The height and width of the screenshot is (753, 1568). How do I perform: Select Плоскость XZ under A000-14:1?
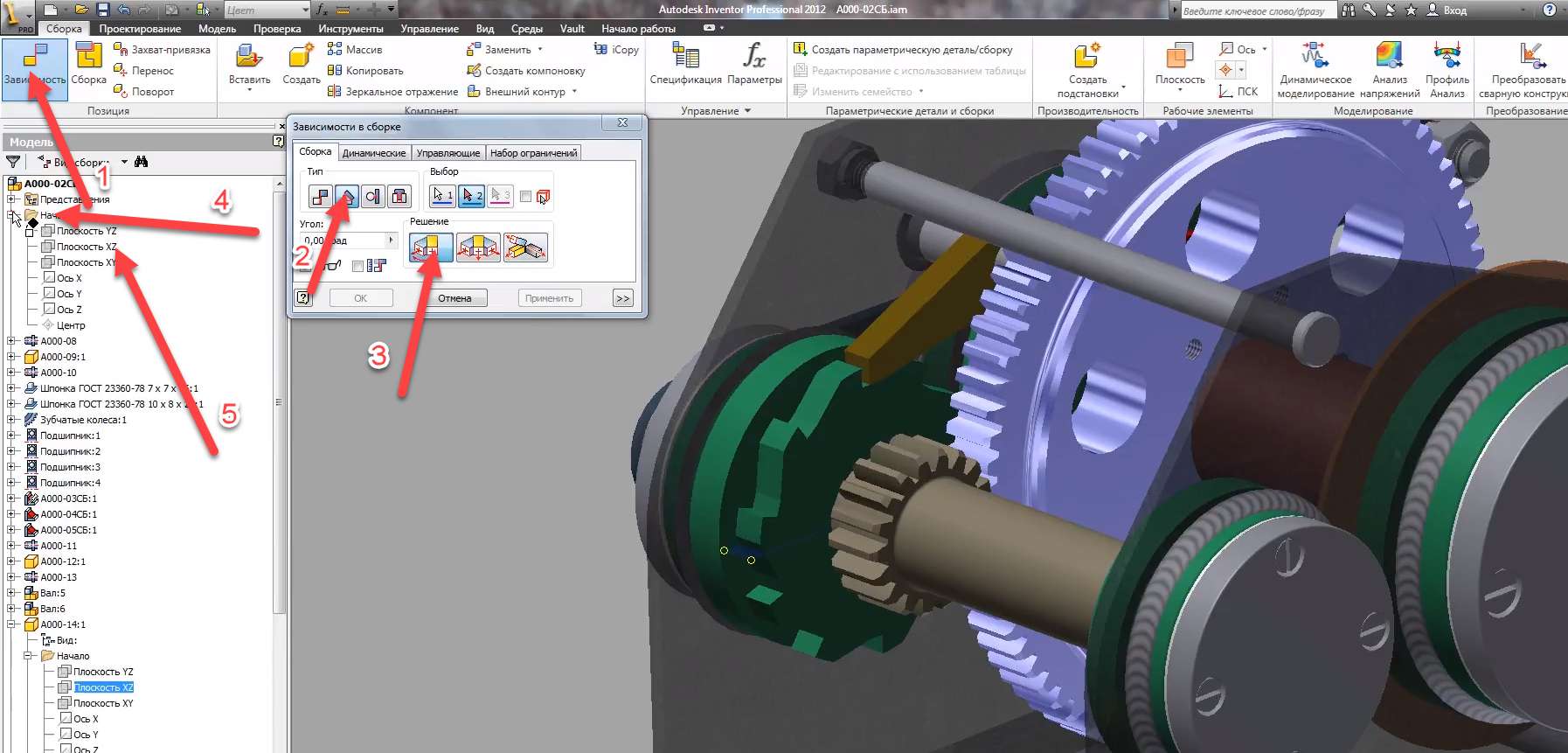coord(103,687)
